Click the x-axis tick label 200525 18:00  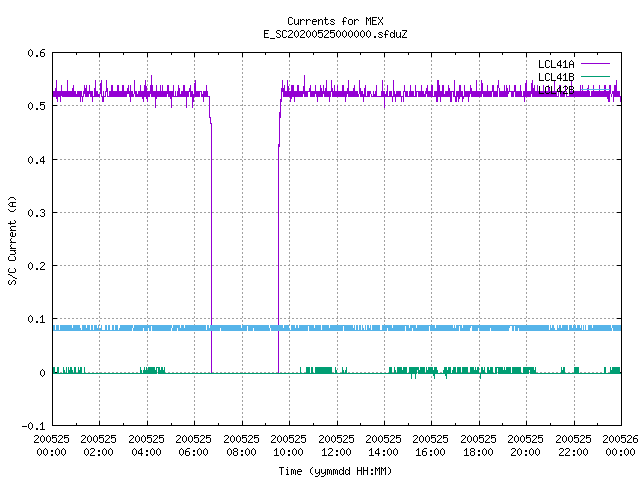click(478, 445)
